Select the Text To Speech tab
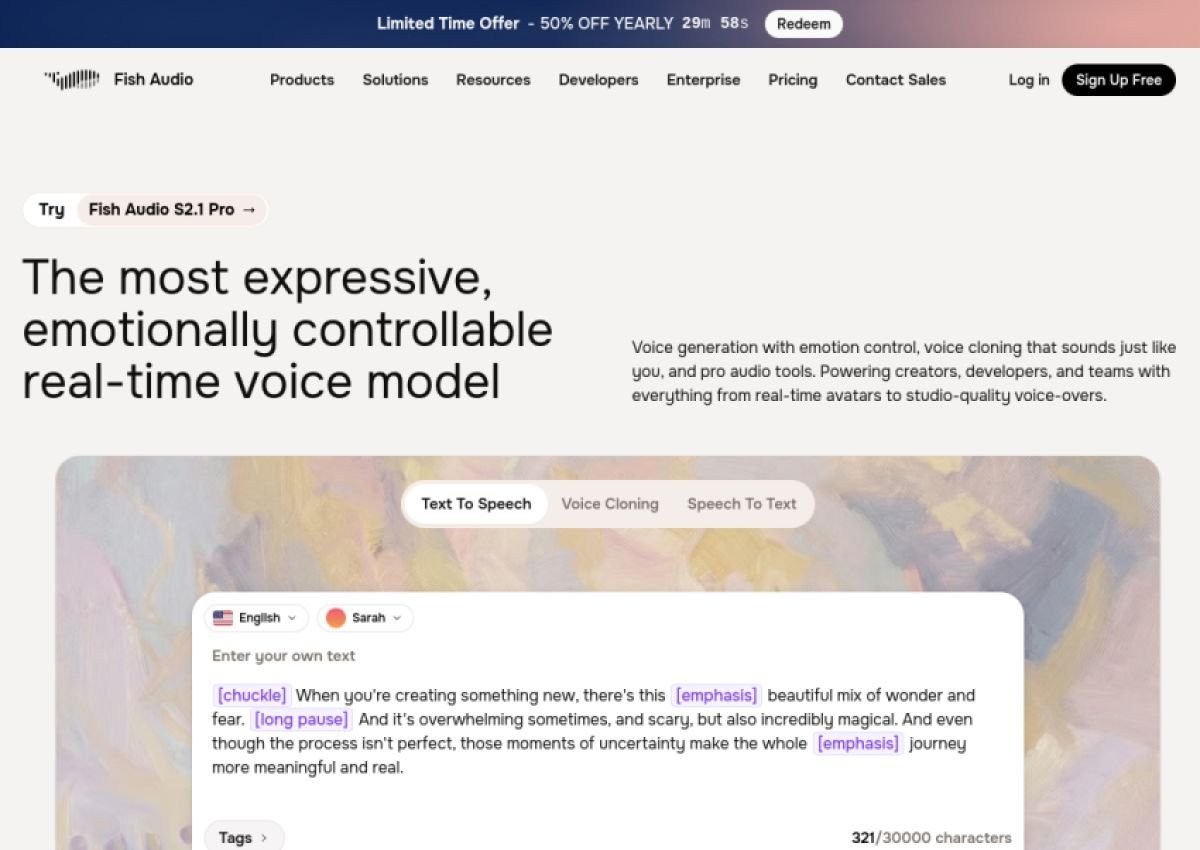 [476, 504]
